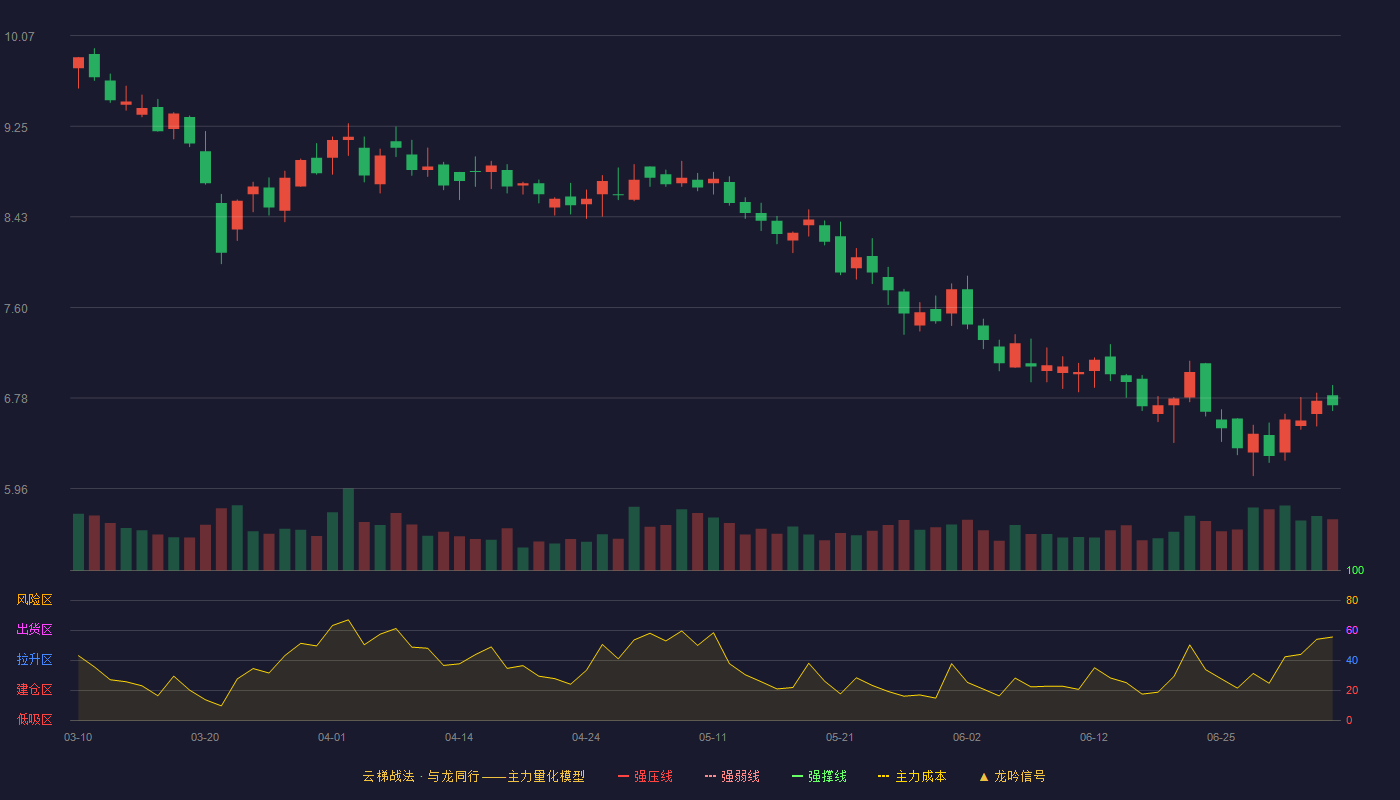Toggle the 强弱线 legend series
Screen dimensions: 1400x800
click(x=732, y=776)
